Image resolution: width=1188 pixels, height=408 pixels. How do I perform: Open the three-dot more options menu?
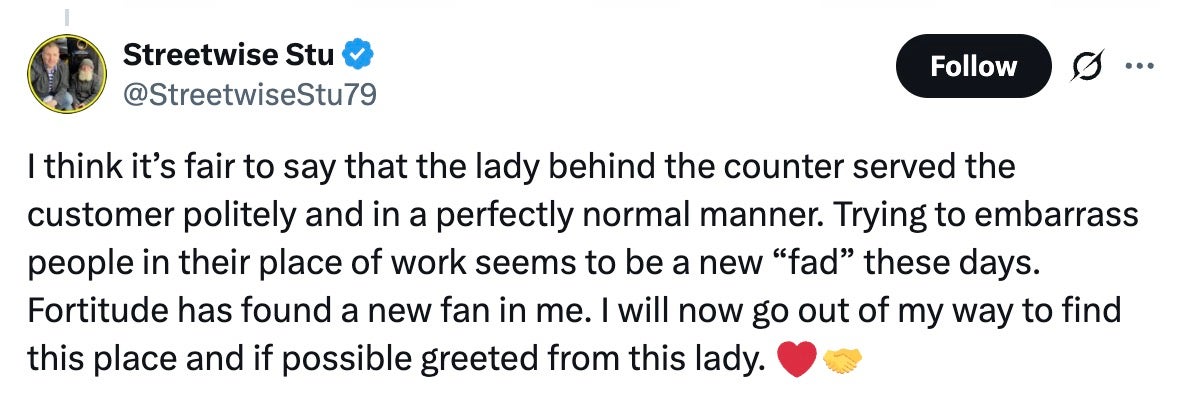coord(1139,66)
